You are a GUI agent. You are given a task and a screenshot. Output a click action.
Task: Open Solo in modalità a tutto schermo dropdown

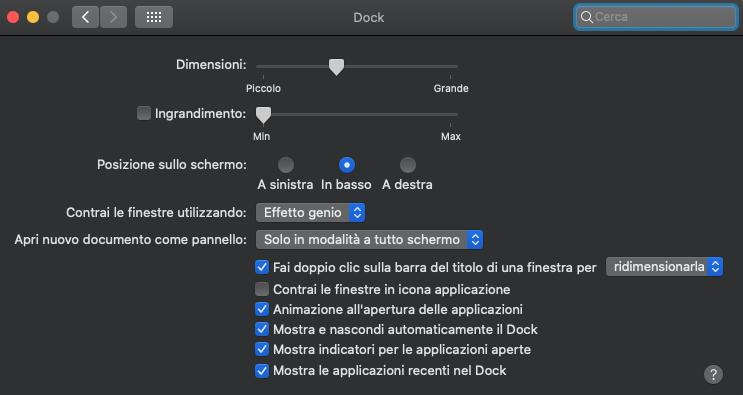(369, 240)
